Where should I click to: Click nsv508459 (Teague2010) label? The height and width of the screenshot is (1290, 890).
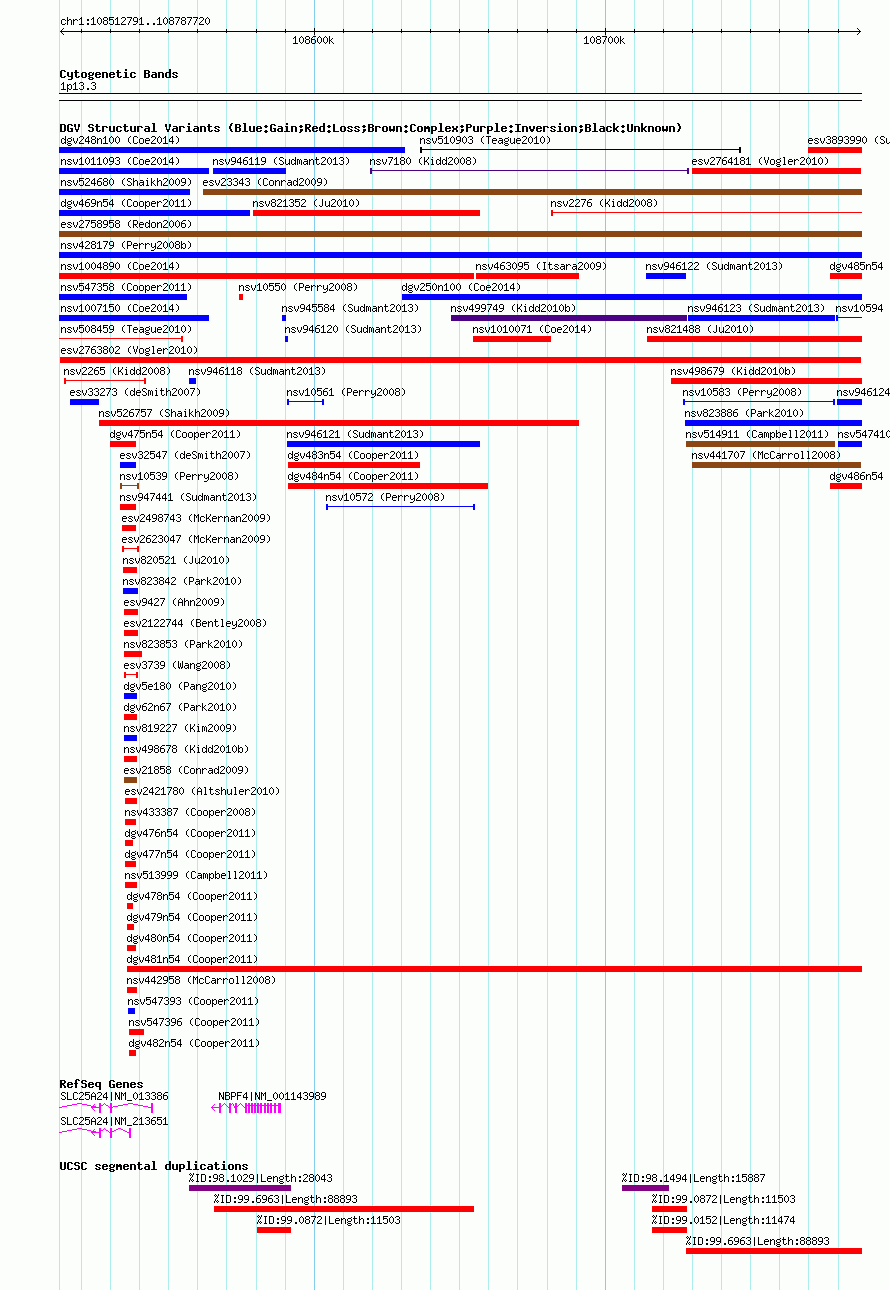(x=126, y=330)
